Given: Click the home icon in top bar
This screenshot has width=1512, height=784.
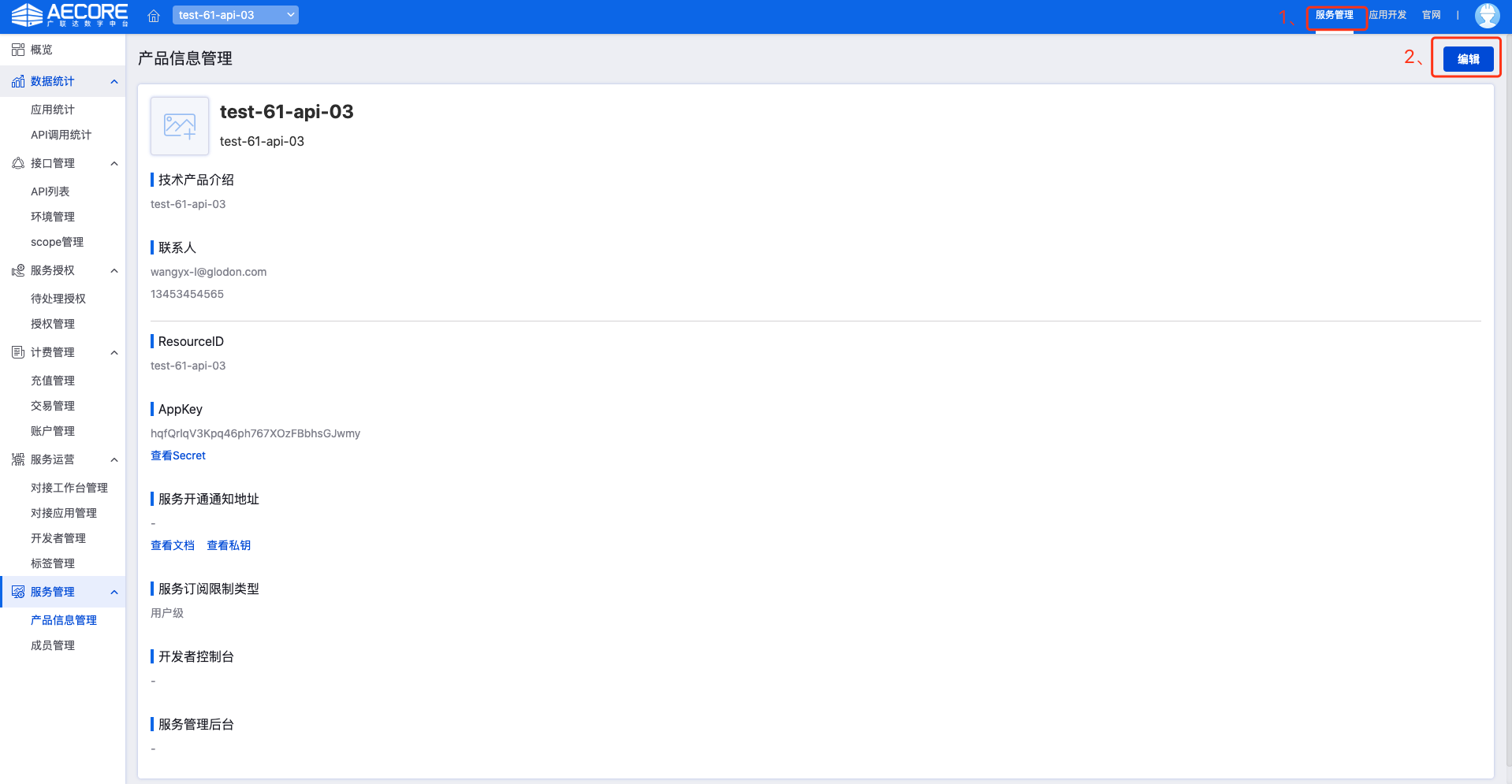Looking at the screenshot, I should 154,16.
